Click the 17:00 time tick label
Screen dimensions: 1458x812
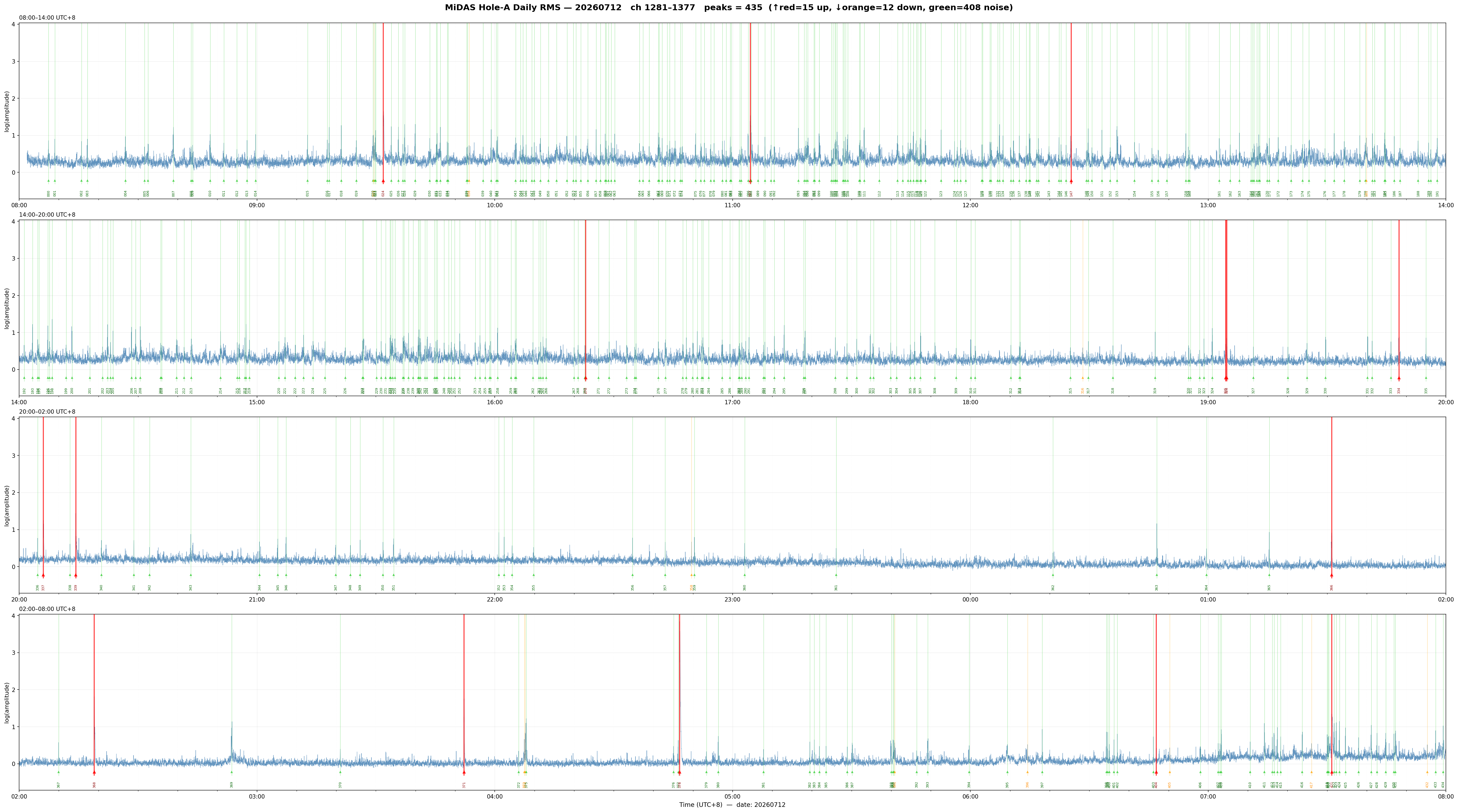(732, 402)
